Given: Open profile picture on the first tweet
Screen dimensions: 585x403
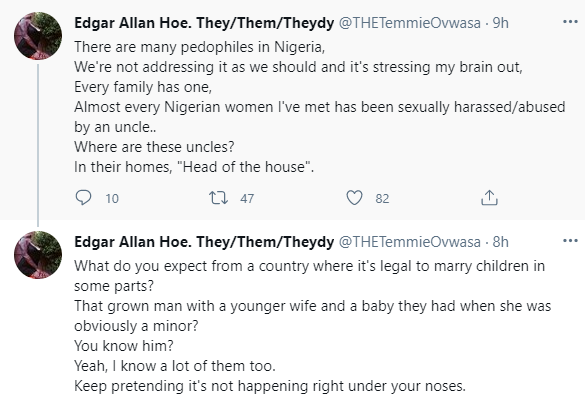Looking at the screenshot, I should pyautogui.click(x=38, y=36).
